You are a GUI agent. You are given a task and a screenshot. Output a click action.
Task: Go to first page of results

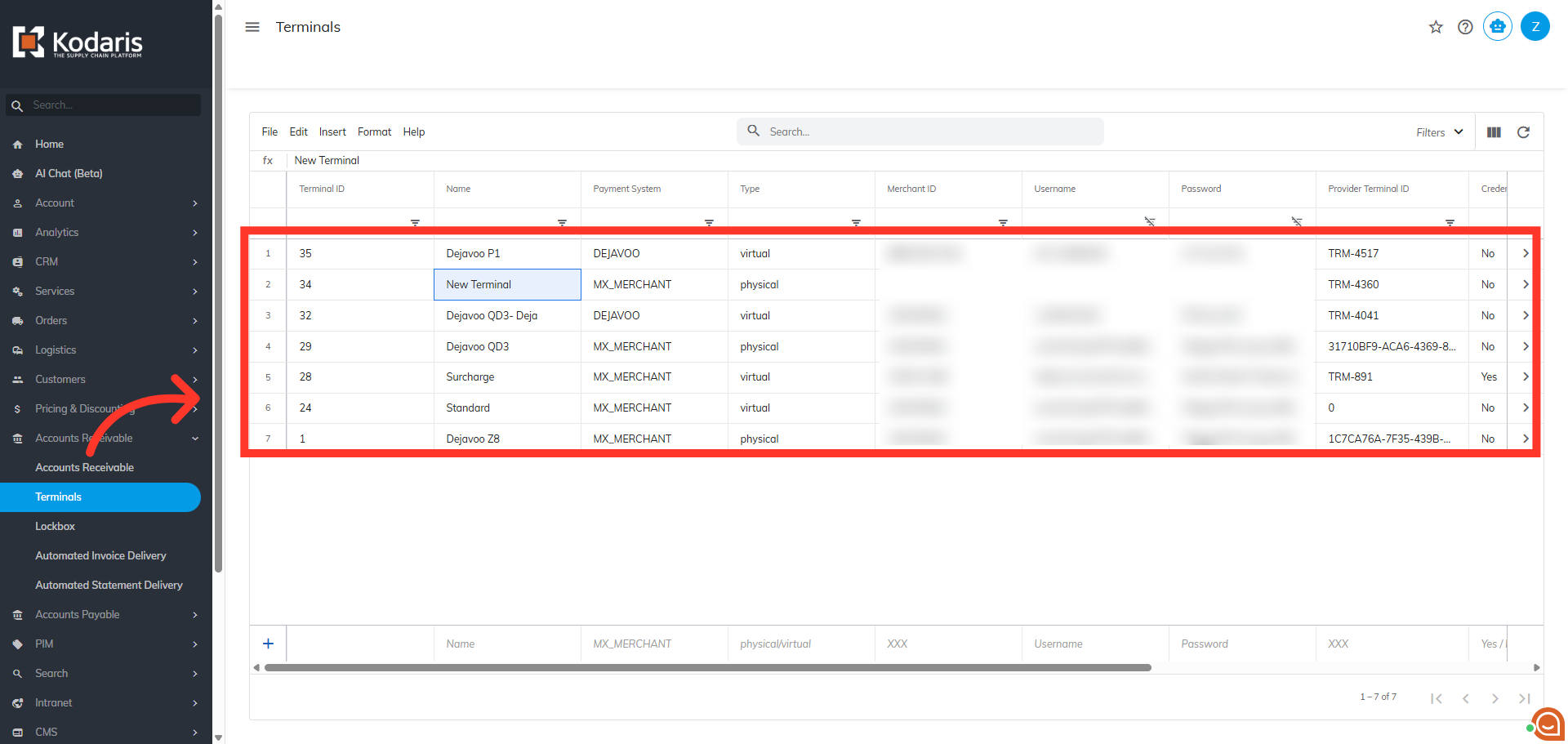coord(1437,698)
